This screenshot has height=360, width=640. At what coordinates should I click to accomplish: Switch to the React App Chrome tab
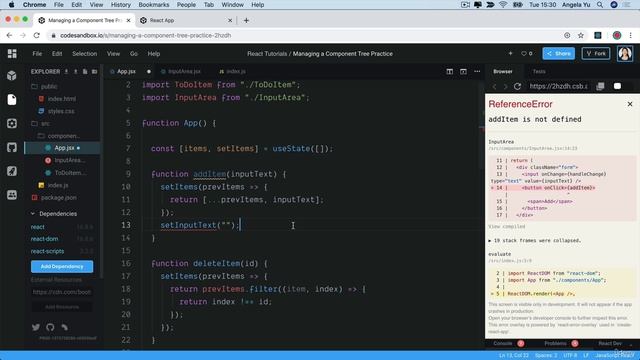click(185, 20)
